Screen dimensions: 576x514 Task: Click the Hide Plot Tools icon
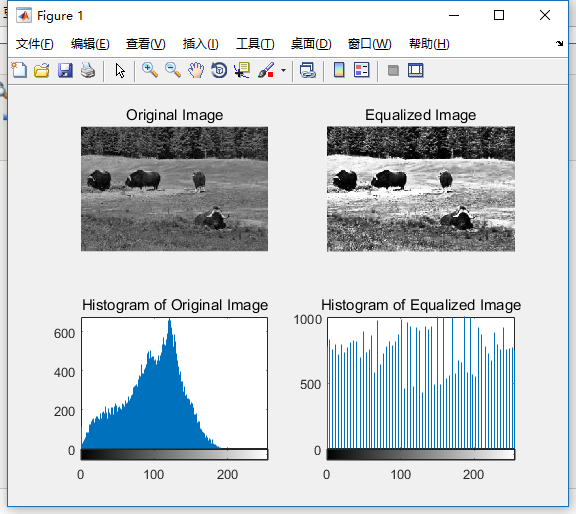[393, 70]
